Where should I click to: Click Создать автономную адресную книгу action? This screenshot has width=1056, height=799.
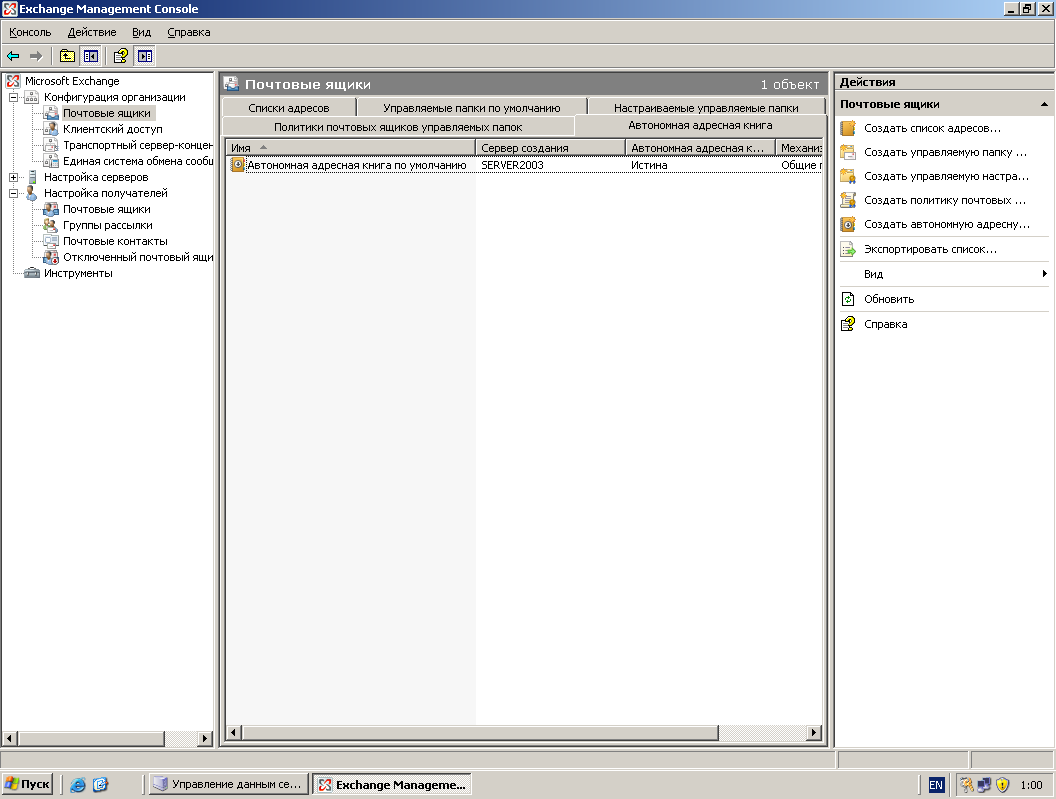tap(946, 224)
